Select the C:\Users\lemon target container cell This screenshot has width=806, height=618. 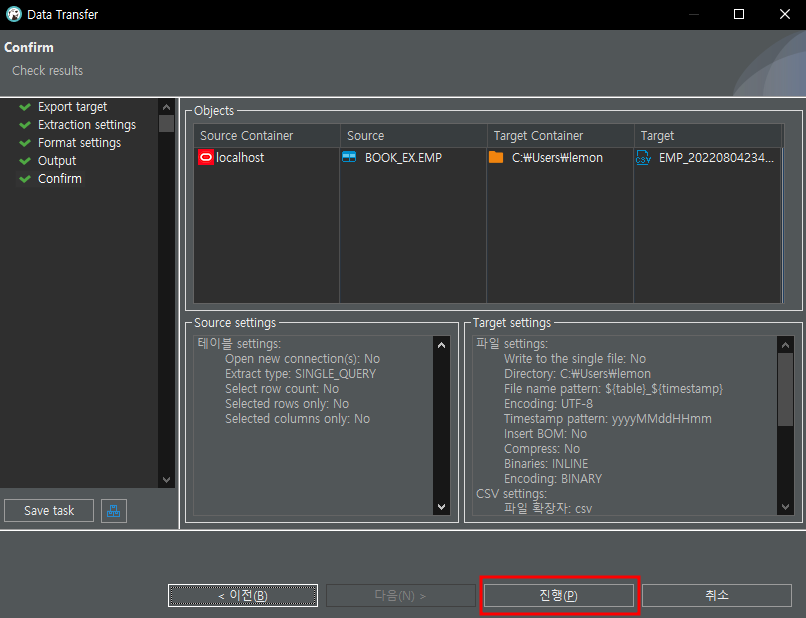560,157
